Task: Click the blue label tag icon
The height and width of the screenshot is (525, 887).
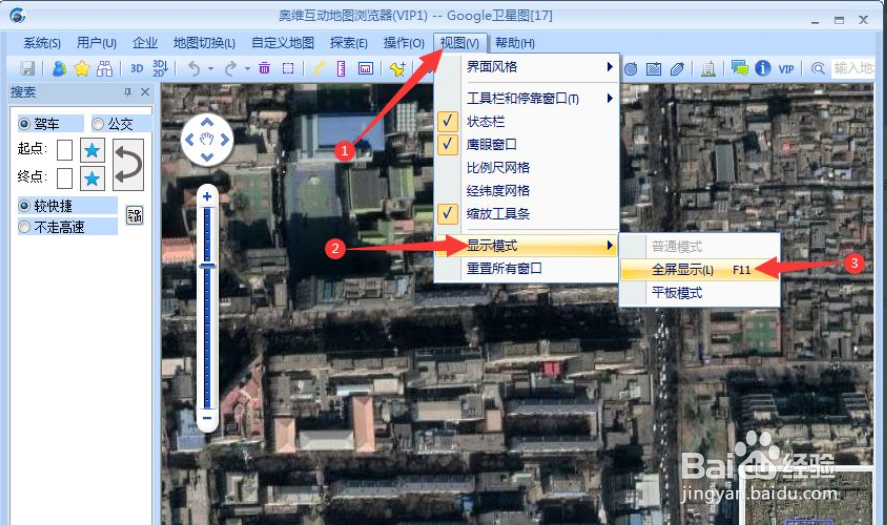Action: (677, 68)
